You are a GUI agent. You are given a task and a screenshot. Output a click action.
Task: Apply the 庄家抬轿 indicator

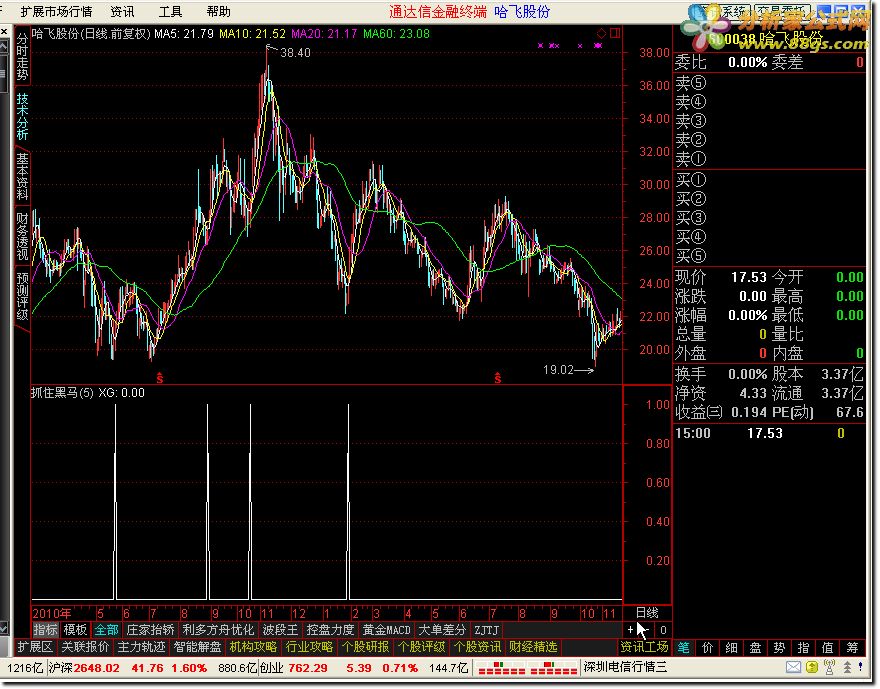point(150,630)
